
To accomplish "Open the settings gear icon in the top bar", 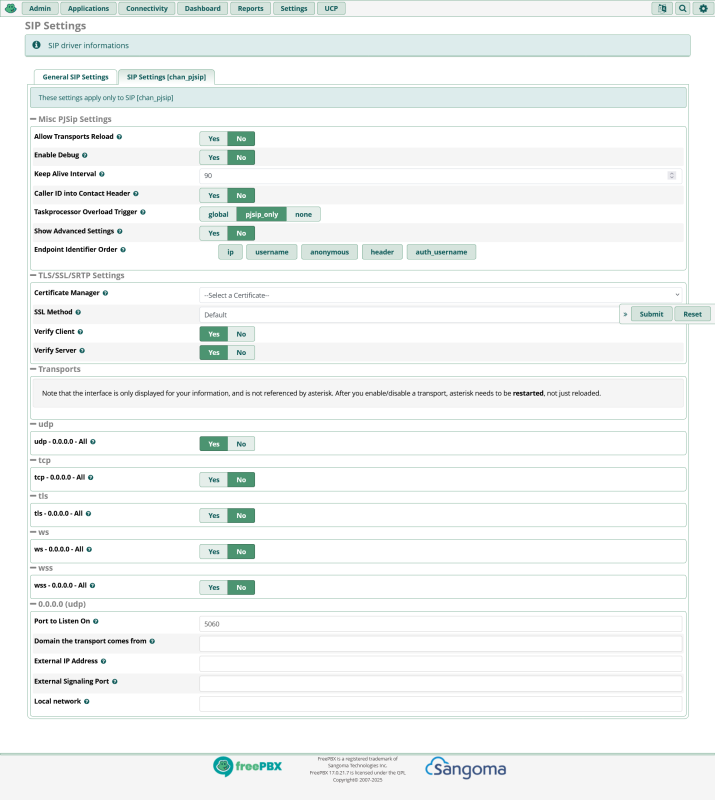I will [702, 8].
